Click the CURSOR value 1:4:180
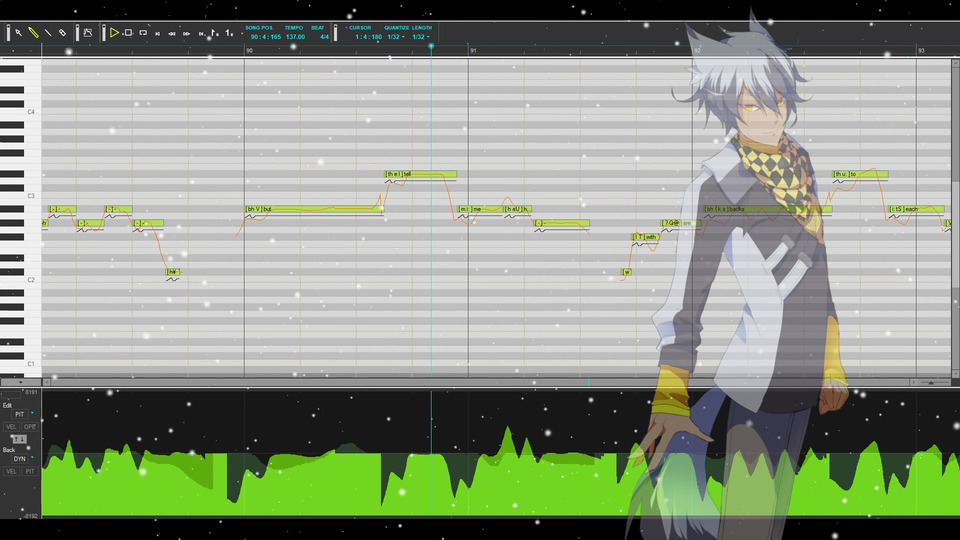 (x=369, y=37)
